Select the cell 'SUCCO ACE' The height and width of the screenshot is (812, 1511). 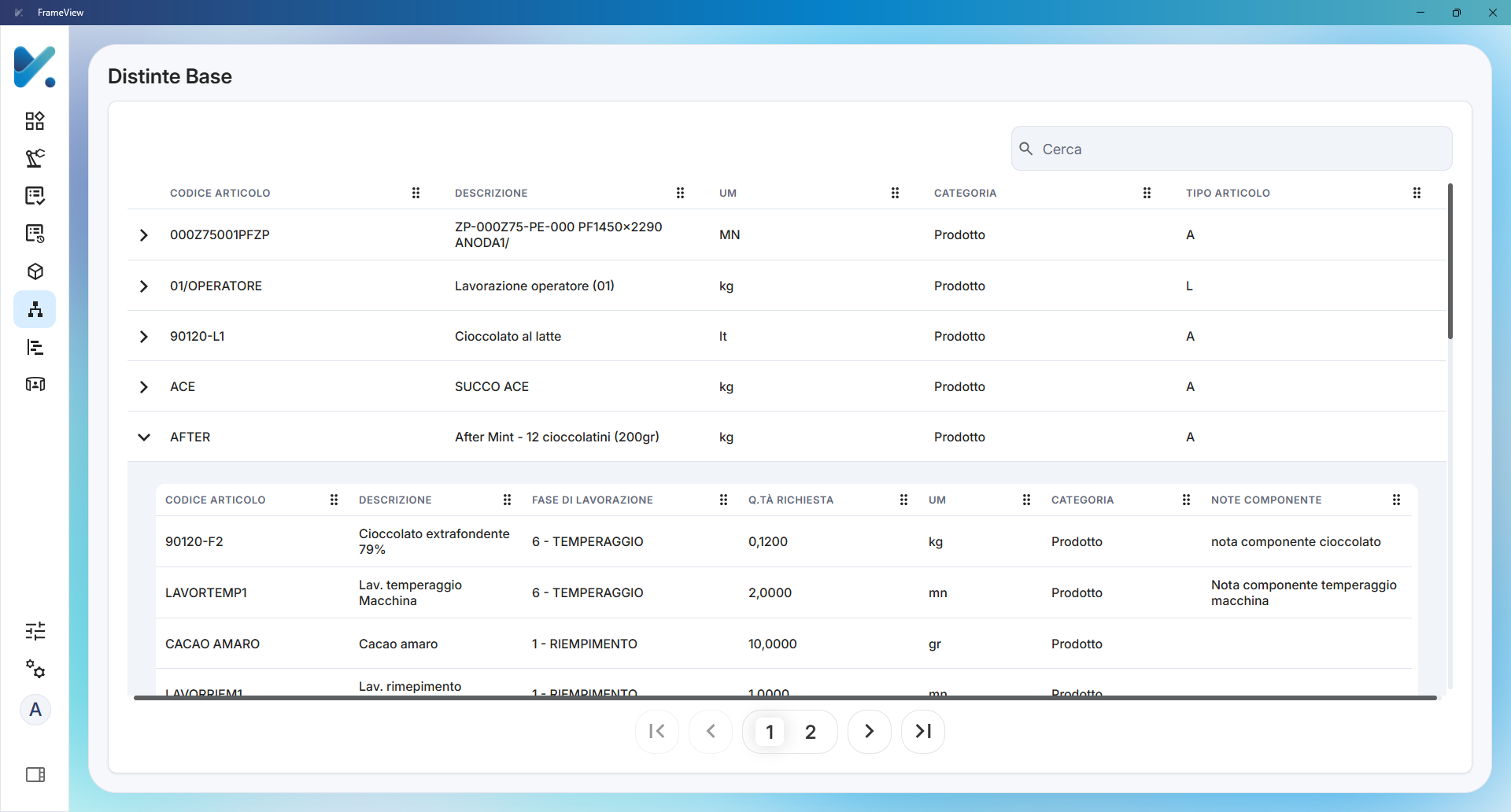(492, 386)
